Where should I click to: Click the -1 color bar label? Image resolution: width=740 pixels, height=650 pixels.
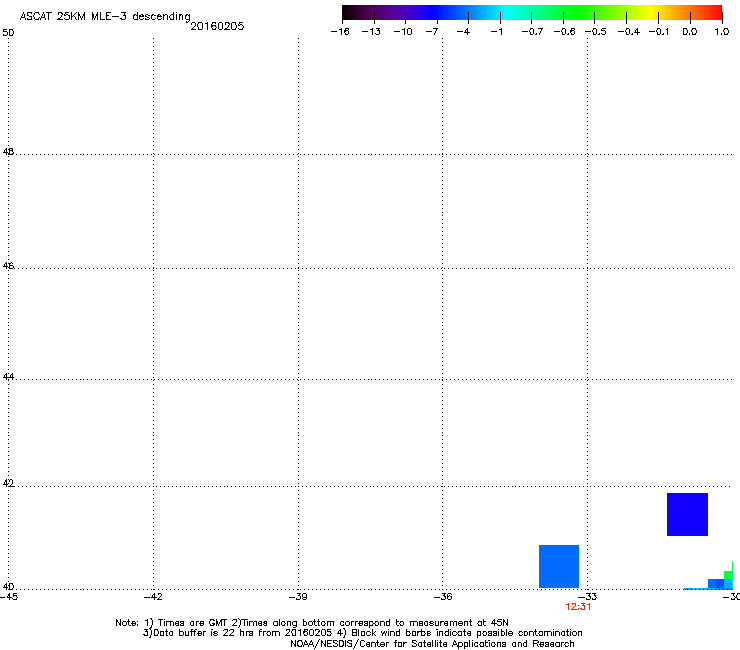[x=496, y=32]
